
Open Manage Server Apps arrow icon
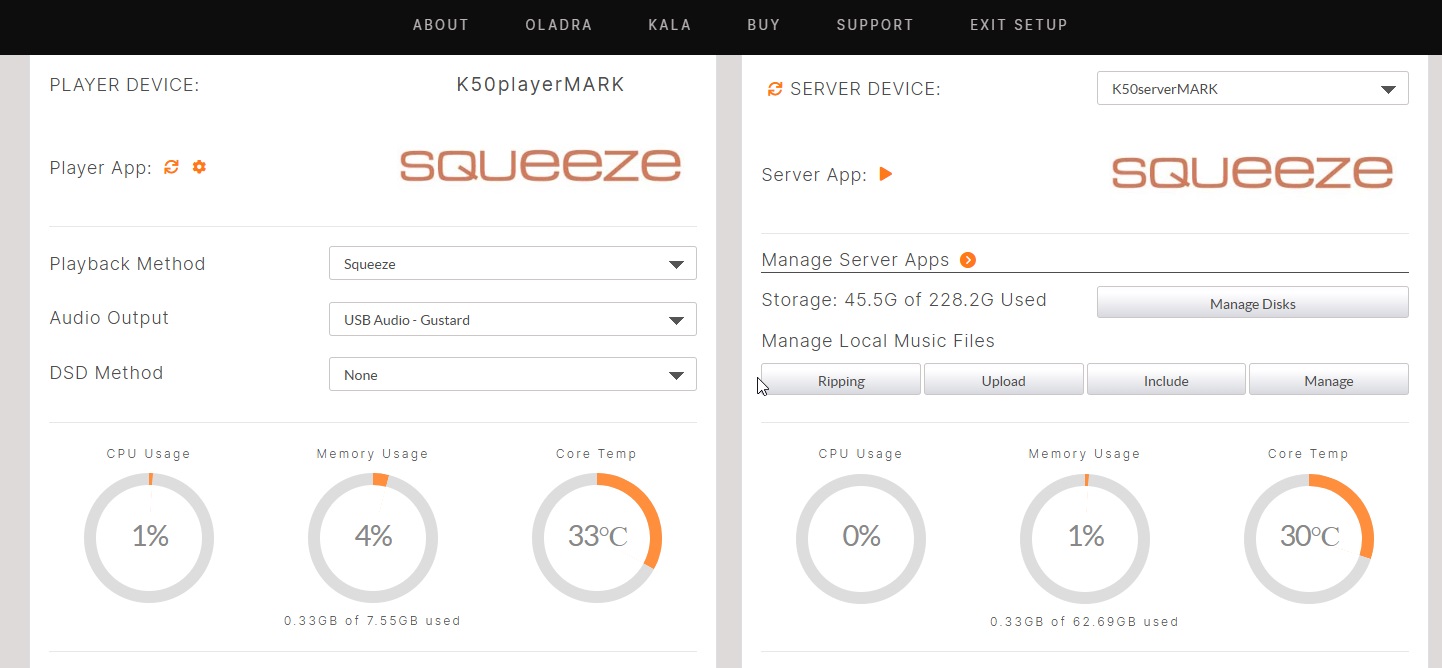coord(967,260)
